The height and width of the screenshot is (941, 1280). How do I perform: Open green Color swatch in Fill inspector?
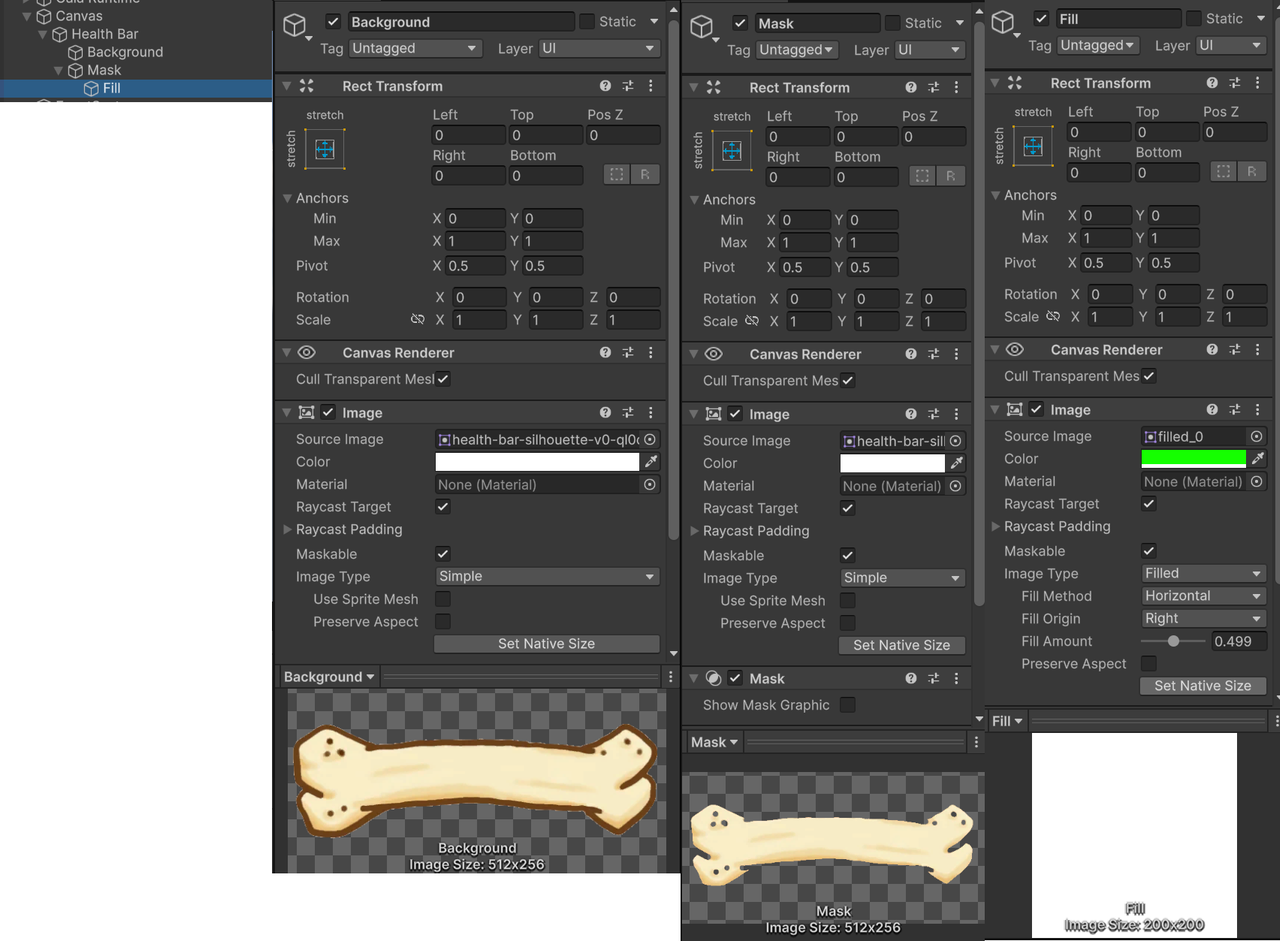point(1194,459)
